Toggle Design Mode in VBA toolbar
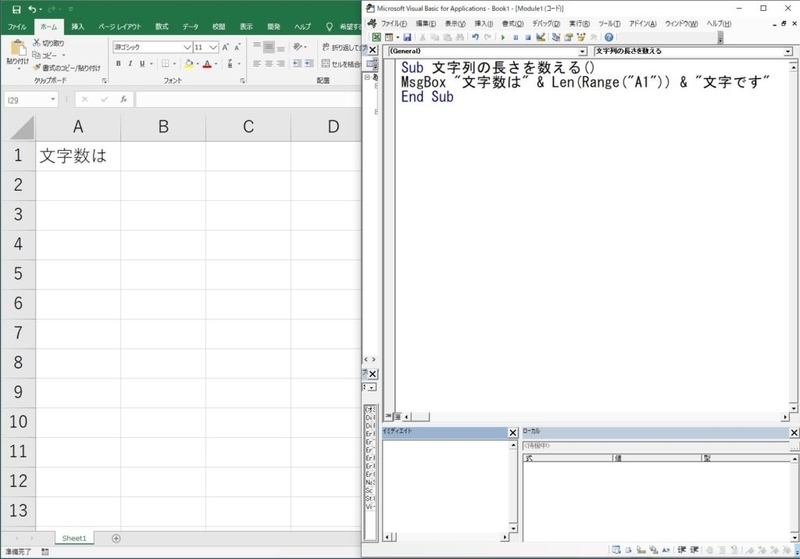The image size is (800, 559). click(541, 37)
